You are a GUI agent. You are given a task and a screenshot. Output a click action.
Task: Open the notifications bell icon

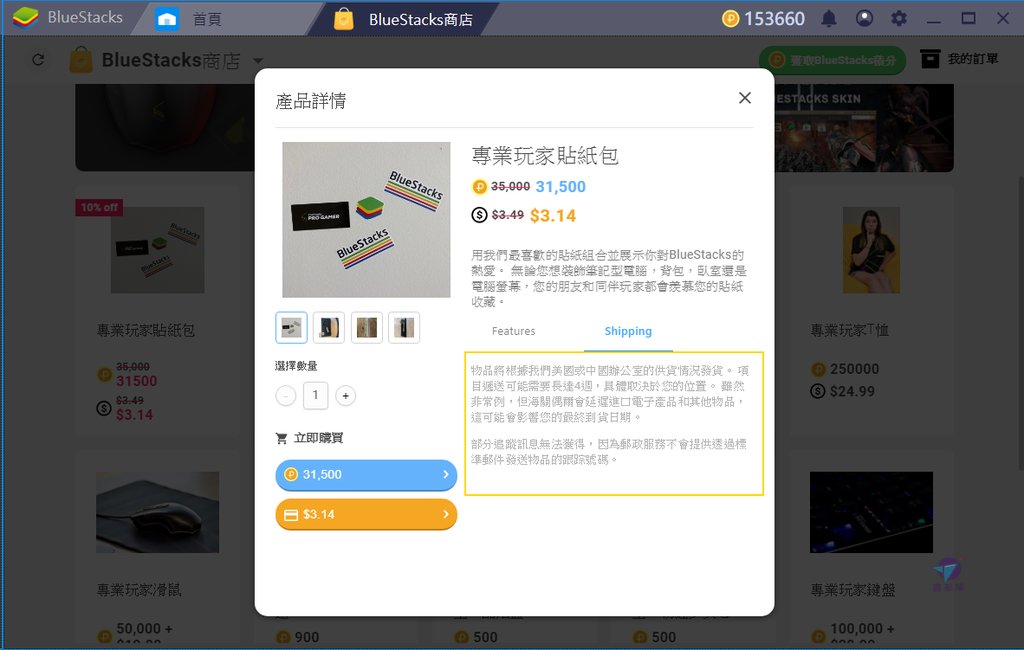tap(829, 18)
